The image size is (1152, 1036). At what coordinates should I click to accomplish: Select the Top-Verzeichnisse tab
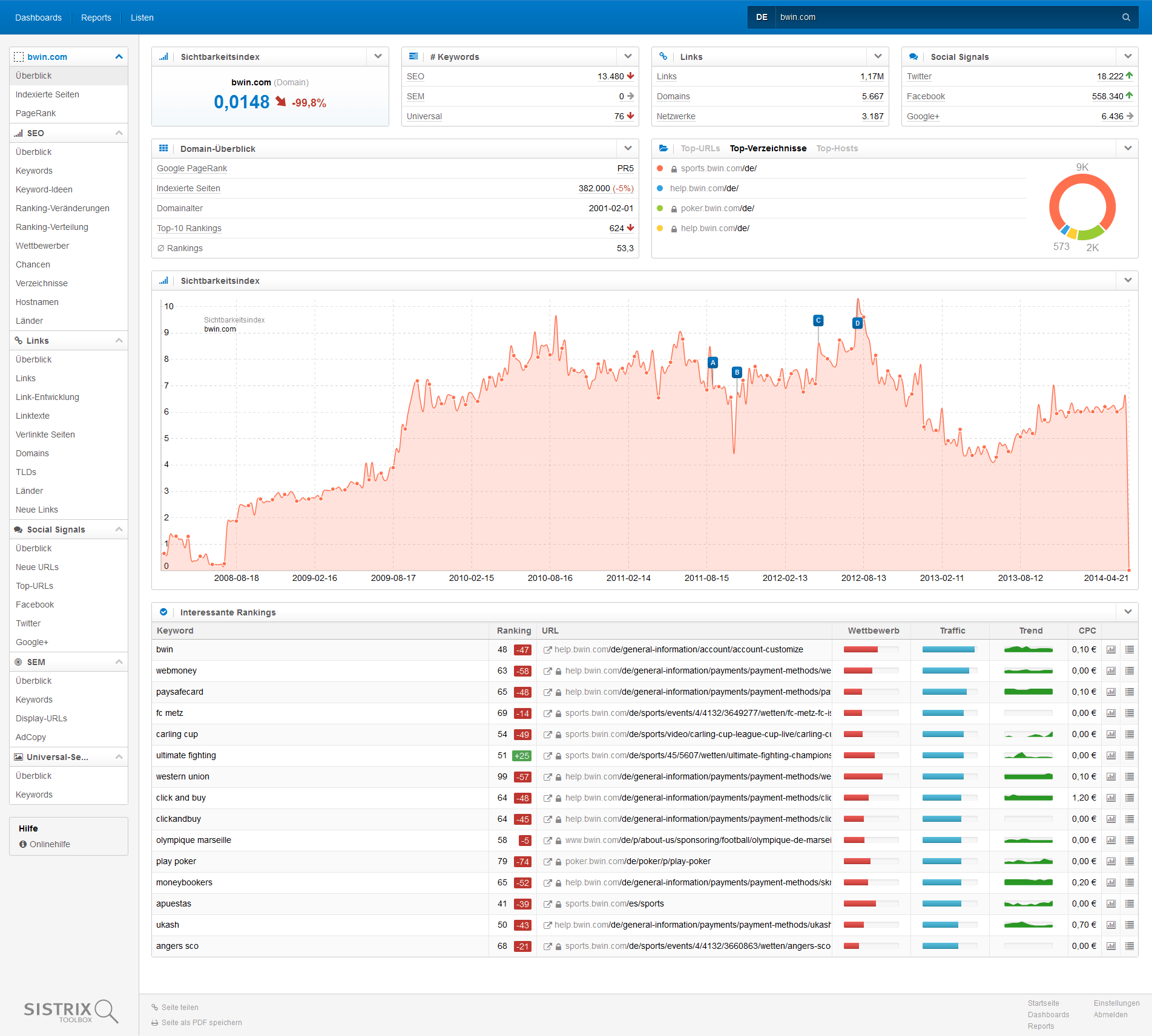click(768, 148)
